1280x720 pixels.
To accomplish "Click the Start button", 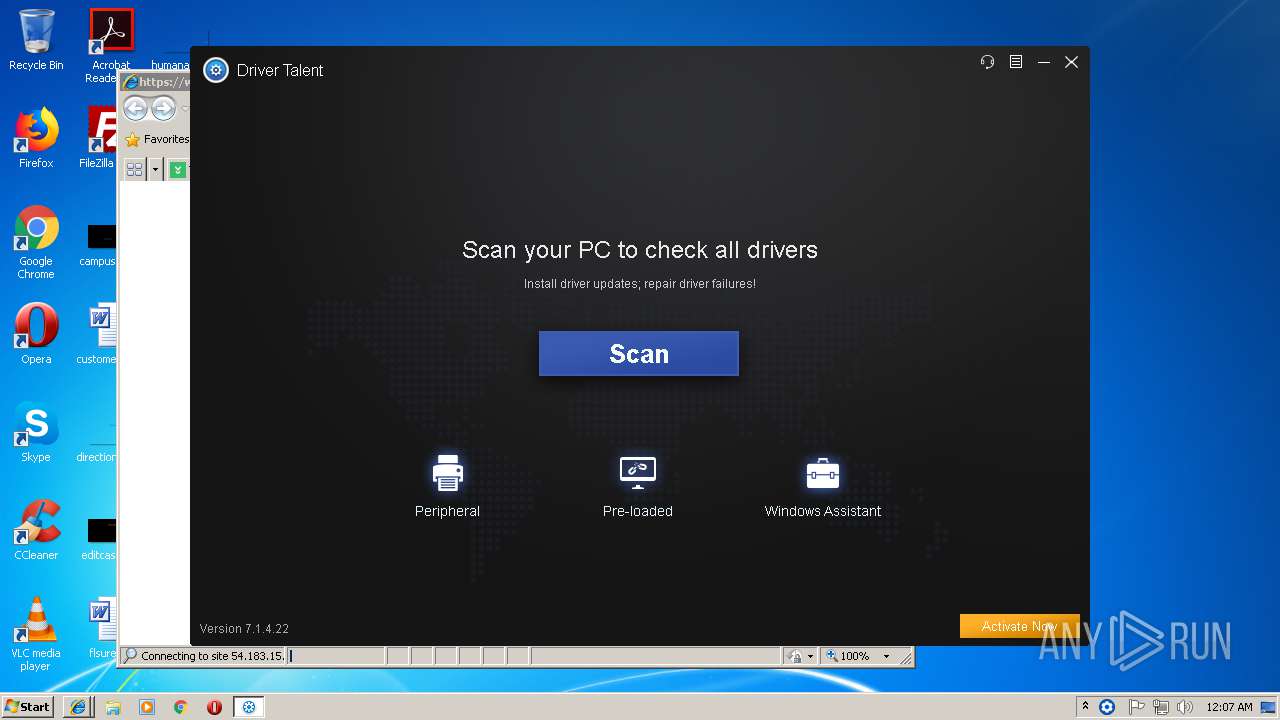I will click(28, 706).
